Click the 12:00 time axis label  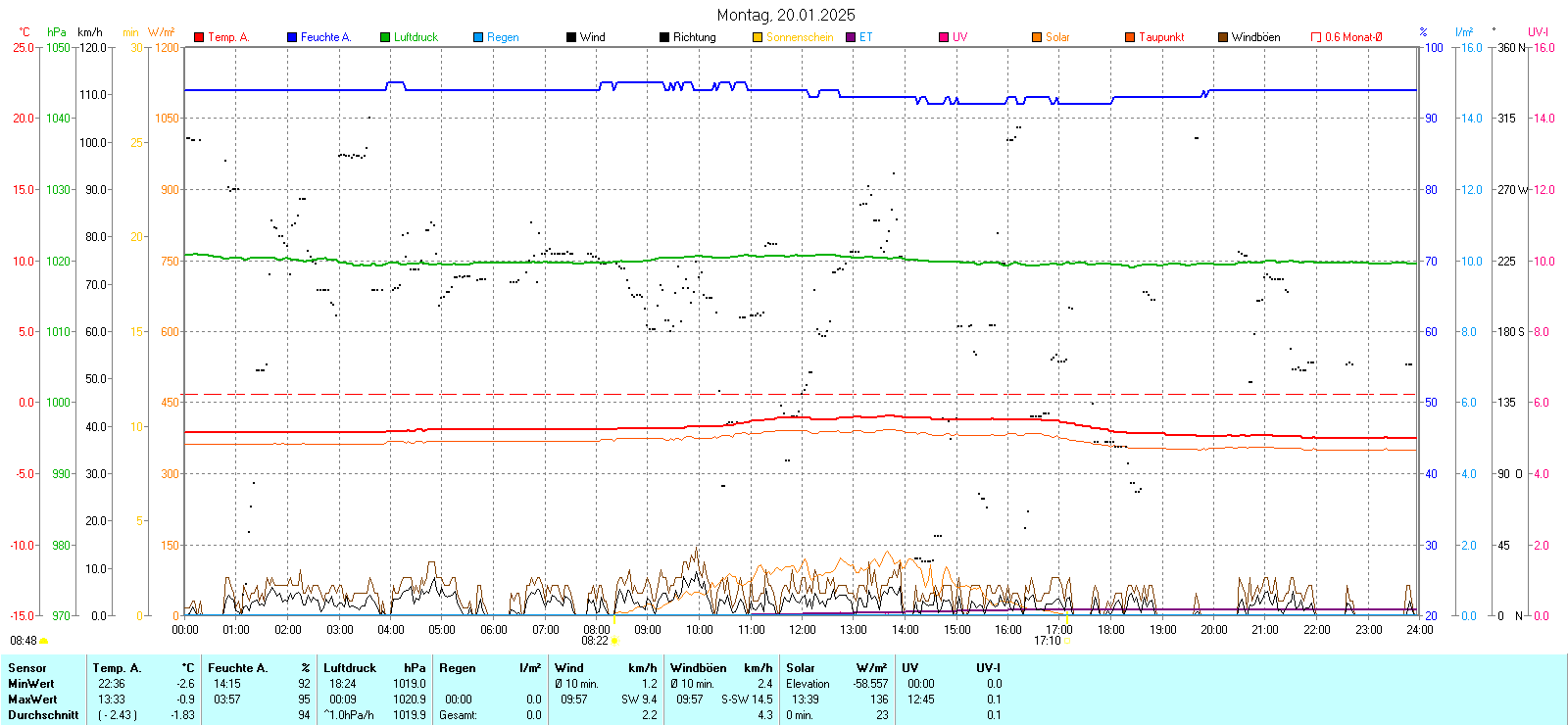803,630
